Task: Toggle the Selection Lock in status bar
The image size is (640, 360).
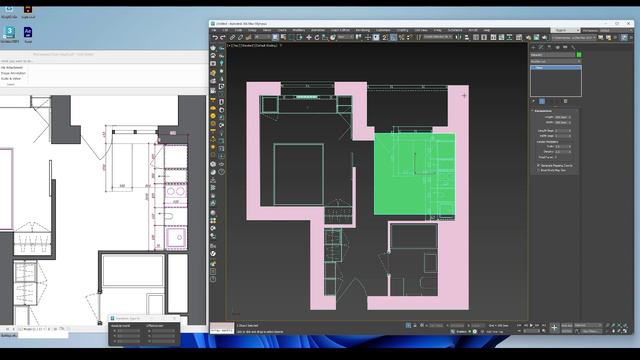Action: (x=414, y=326)
